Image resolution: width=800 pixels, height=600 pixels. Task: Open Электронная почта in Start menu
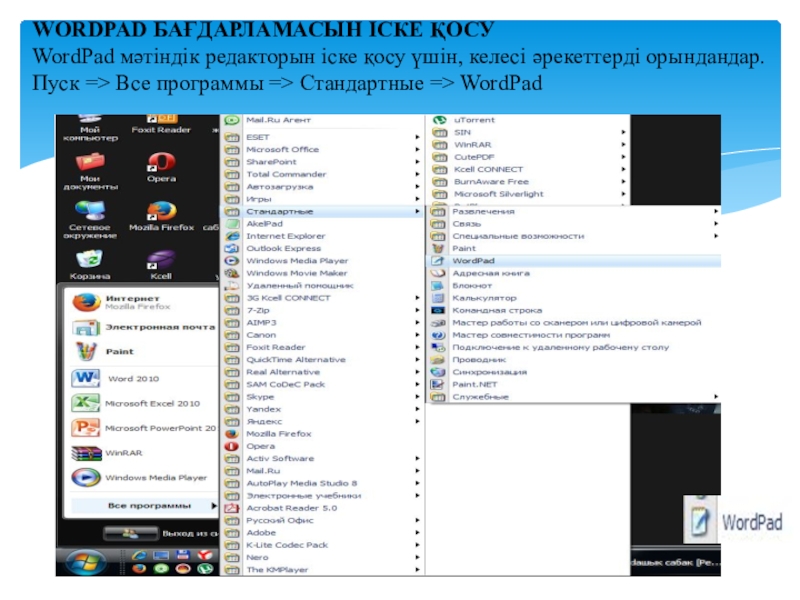click(x=143, y=327)
